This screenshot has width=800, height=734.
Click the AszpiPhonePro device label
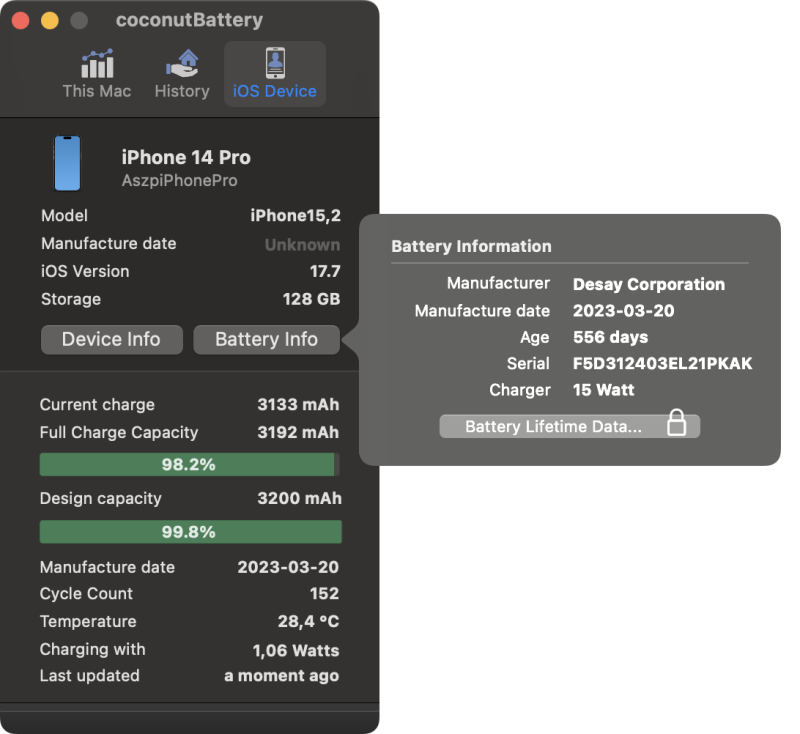(x=179, y=181)
